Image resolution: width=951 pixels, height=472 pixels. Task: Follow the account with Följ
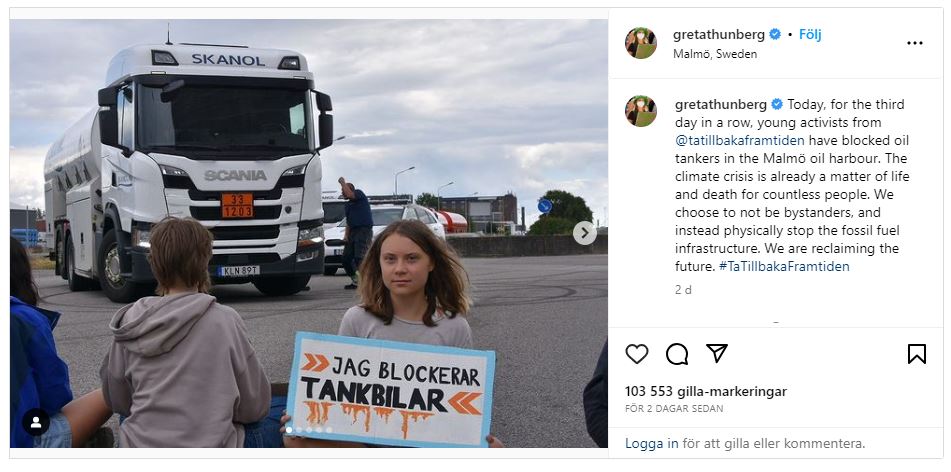(x=810, y=35)
